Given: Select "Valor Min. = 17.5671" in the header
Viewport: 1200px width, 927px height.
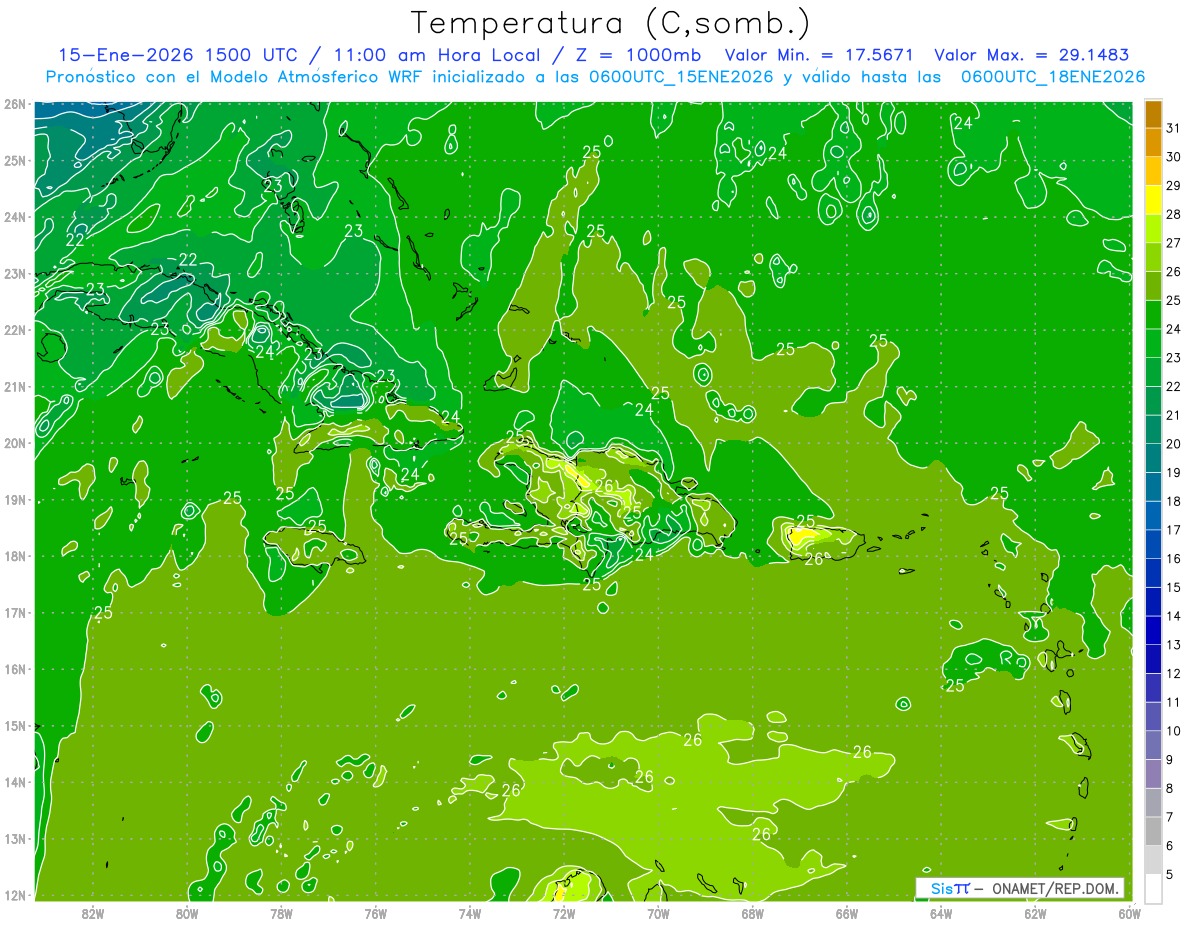Looking at the screenshot, I should [819, 56].
